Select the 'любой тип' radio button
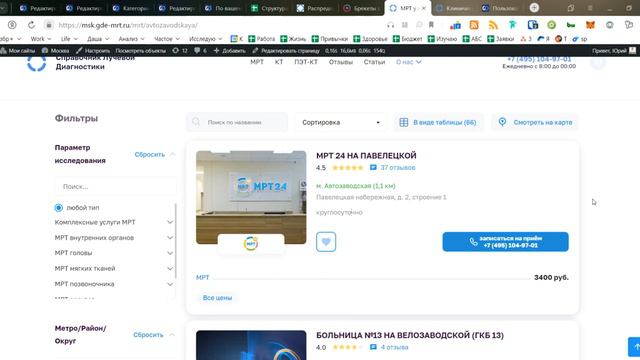The height and width of the screenshot is (360, 640). 58,208
